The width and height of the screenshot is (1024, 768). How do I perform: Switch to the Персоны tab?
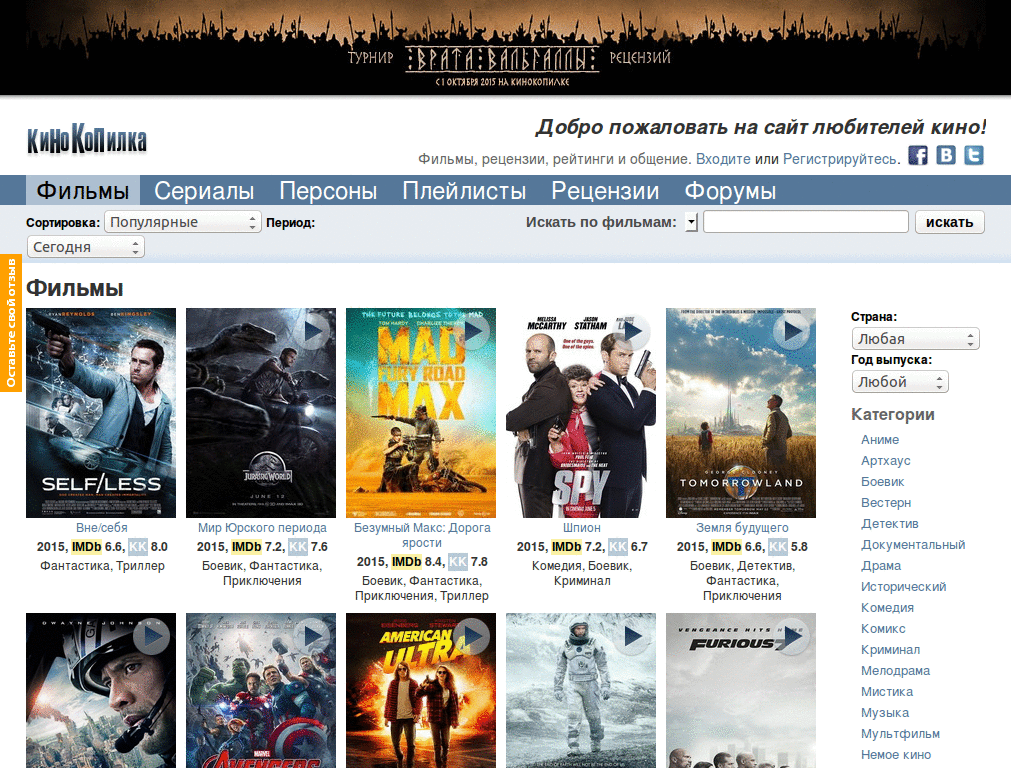pos(328,191)
